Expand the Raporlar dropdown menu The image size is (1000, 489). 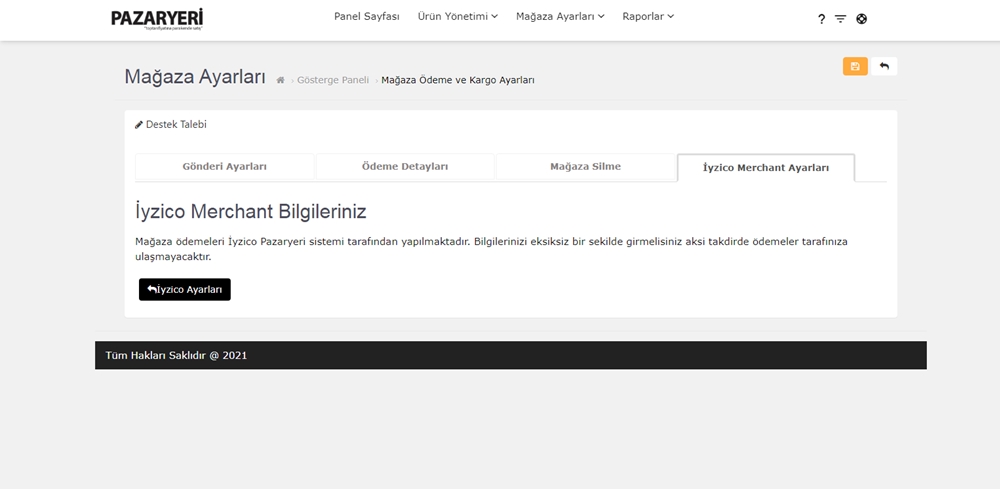[648, 17]
